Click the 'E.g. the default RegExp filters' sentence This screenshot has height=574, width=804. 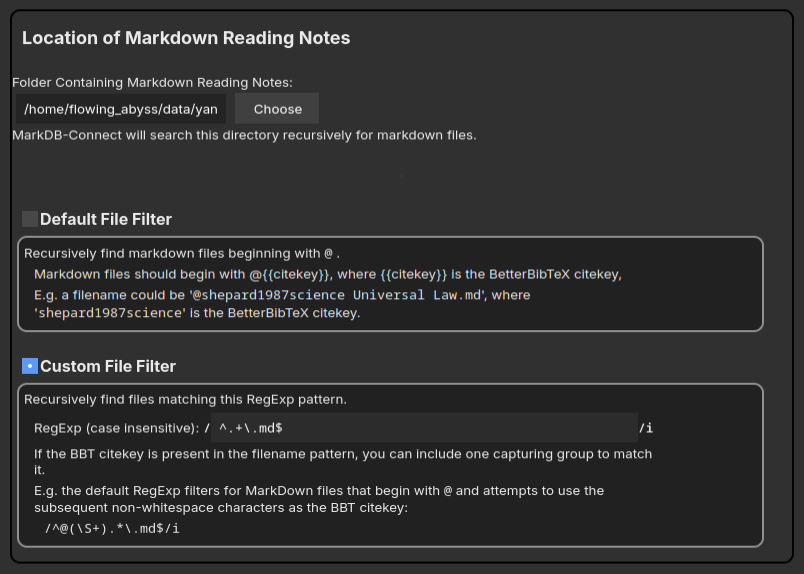coord(319,499)
